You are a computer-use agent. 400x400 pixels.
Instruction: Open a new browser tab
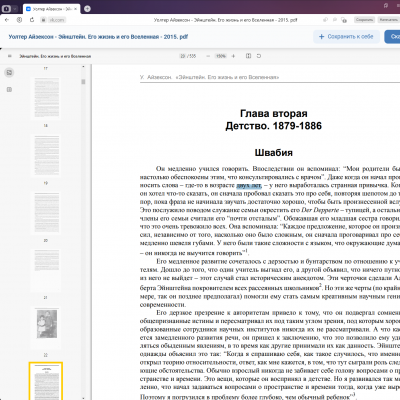click(87, 9)
